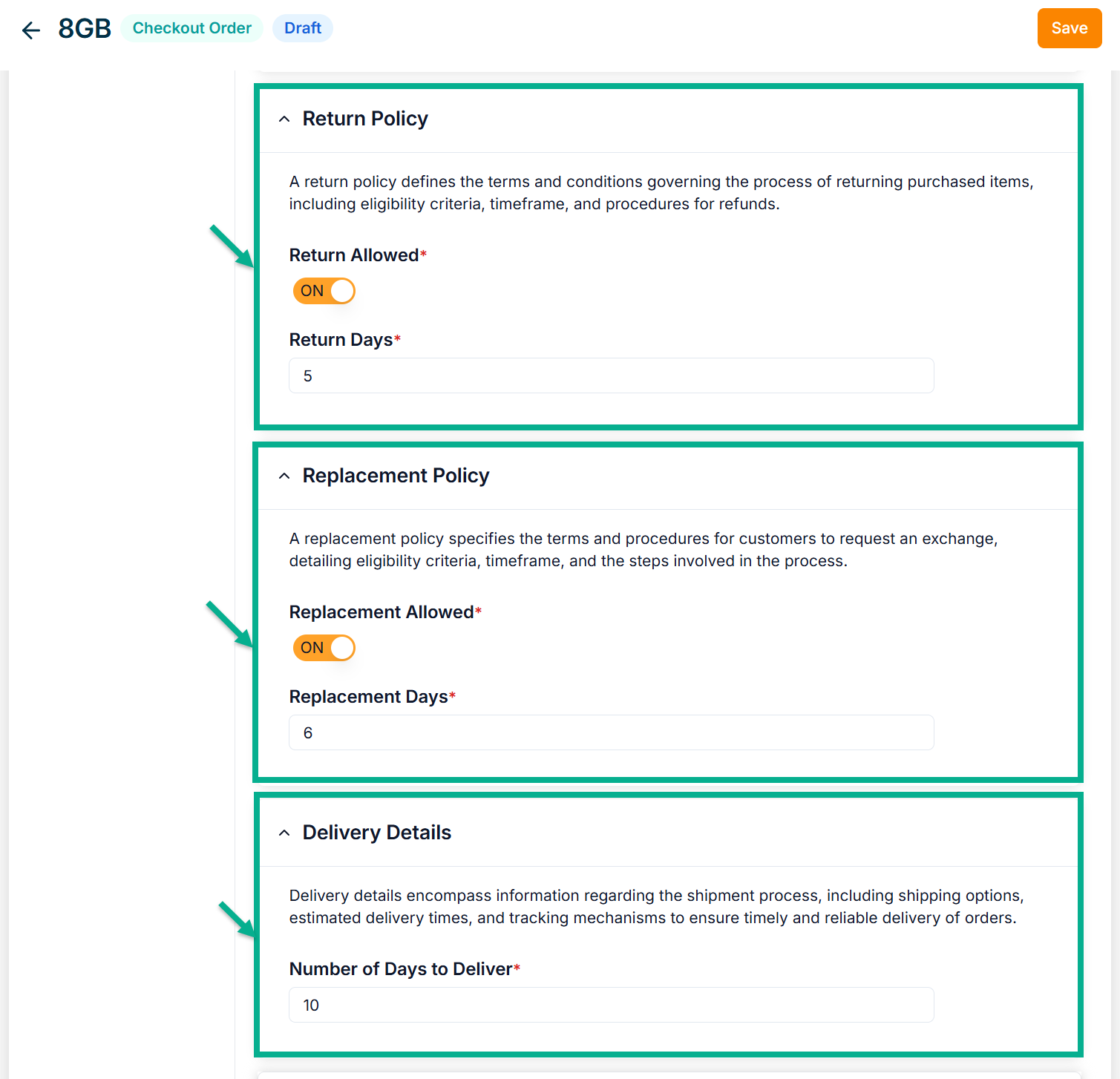Select the Replacement Policy section title
The image size is (1120, 1079).
396,476
